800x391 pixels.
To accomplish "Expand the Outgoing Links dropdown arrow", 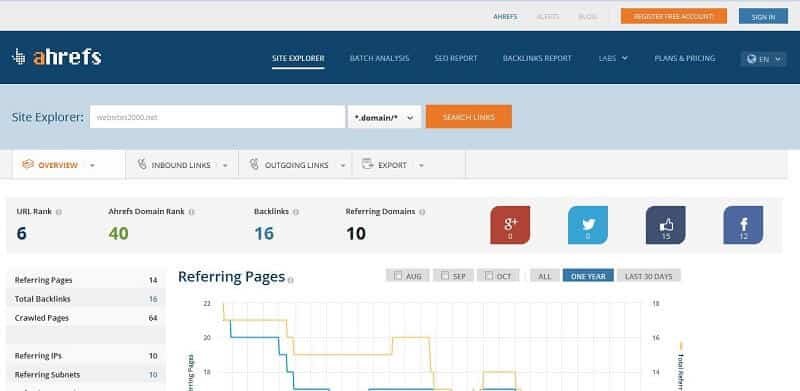I will pos(343,165).
